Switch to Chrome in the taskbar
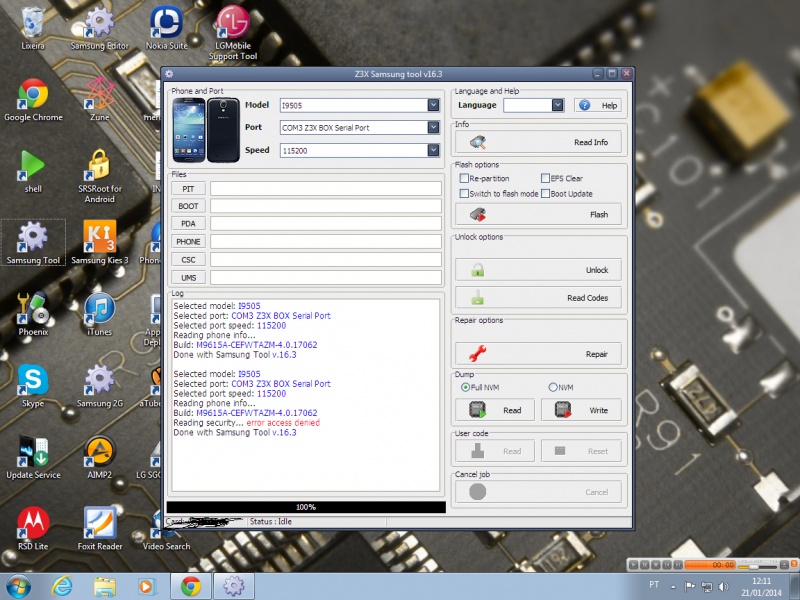The image size is (800, 600). (190, 586)
